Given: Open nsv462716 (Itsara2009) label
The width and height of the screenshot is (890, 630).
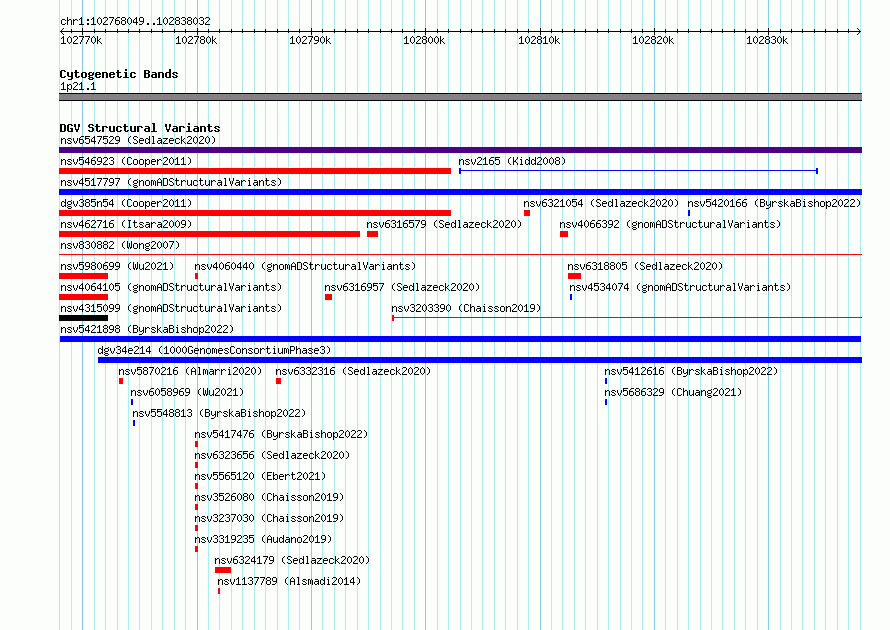Looking at the screenshot, I should [126, 224].
